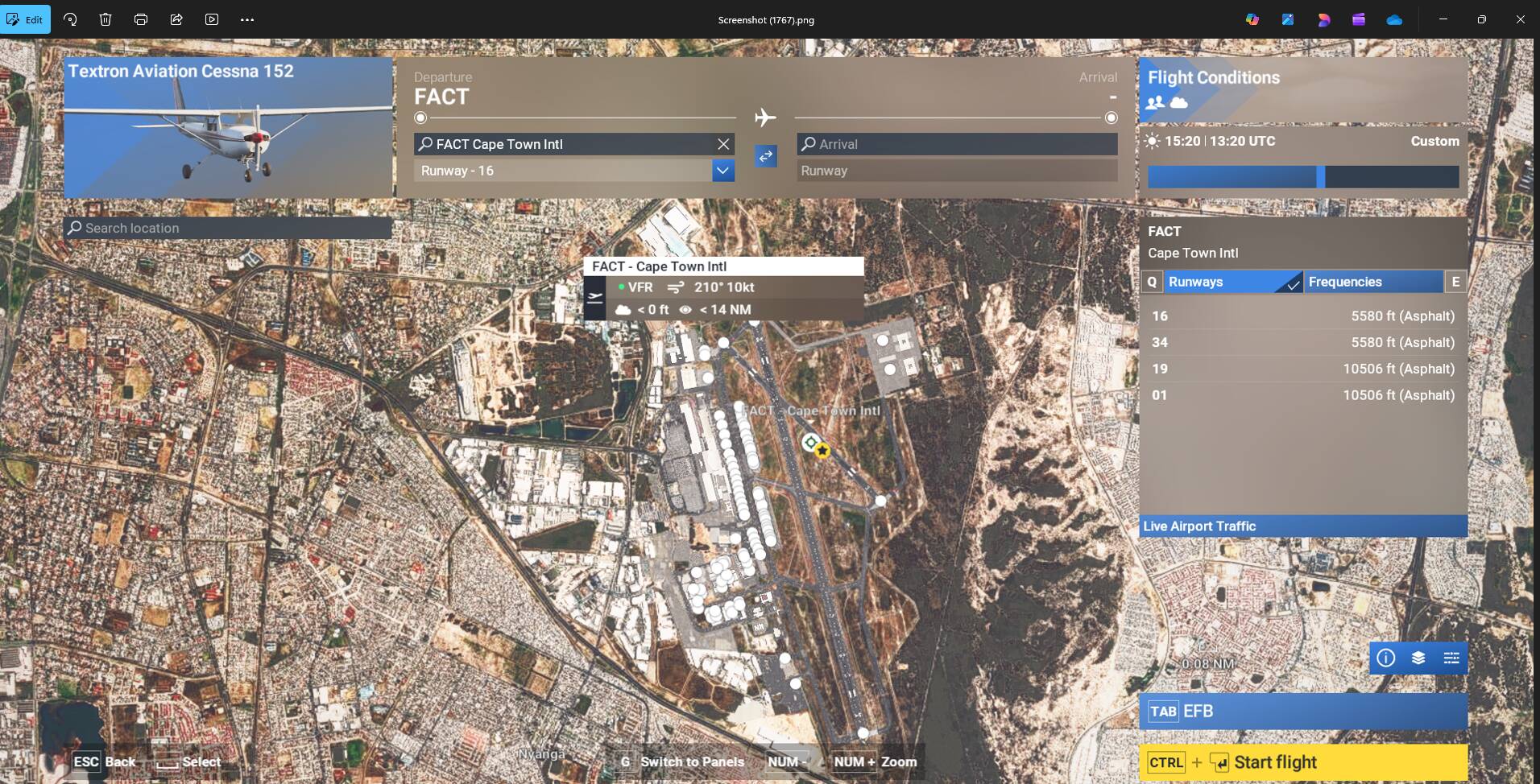The height and width of the screenshot is (784, 1540).
Task: Open the map info icon
Action: 1385,658
